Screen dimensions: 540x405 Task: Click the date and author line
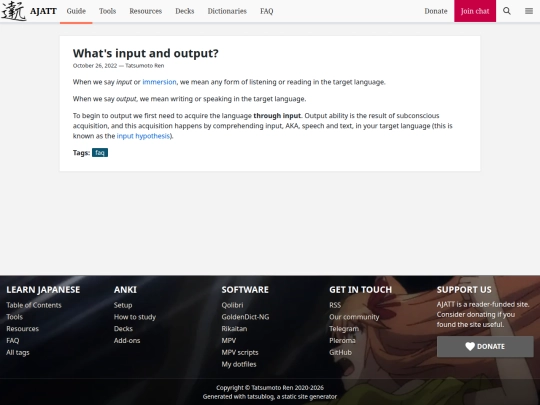click(118, 65)
